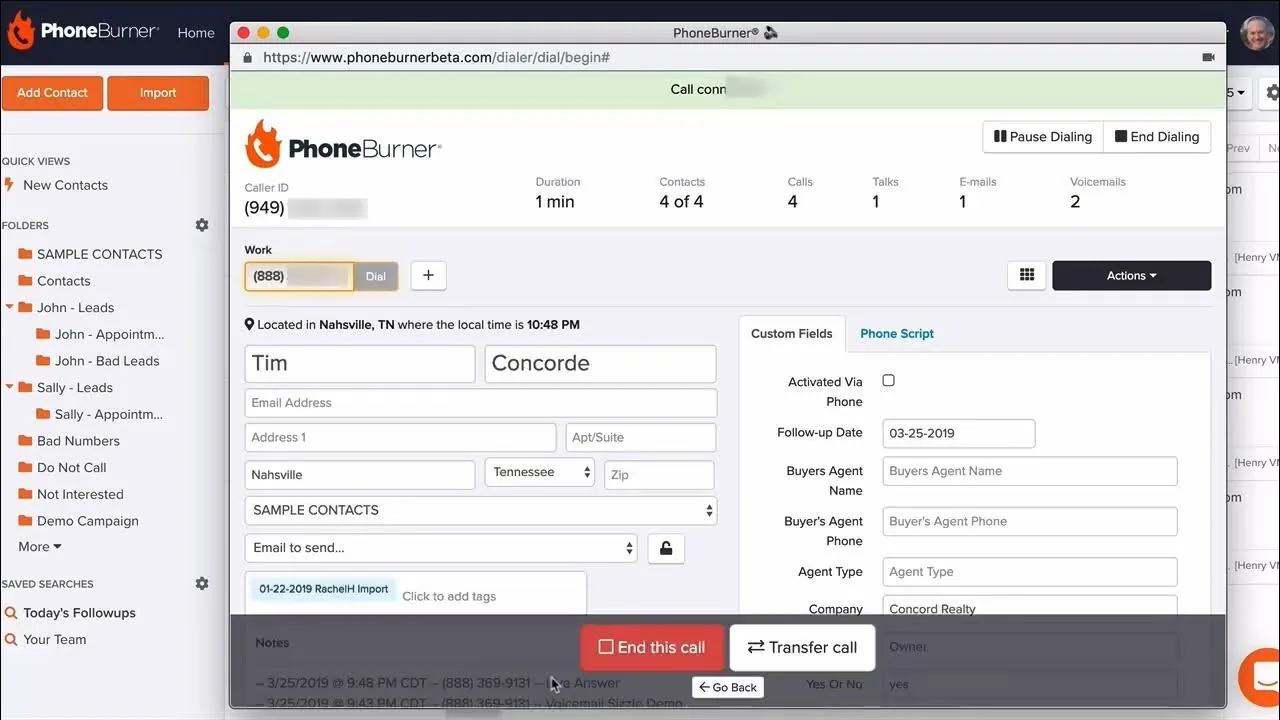This screenshot has width=1280, height=720.
Task: Click the Add Contact button
Action: (52, 93)
